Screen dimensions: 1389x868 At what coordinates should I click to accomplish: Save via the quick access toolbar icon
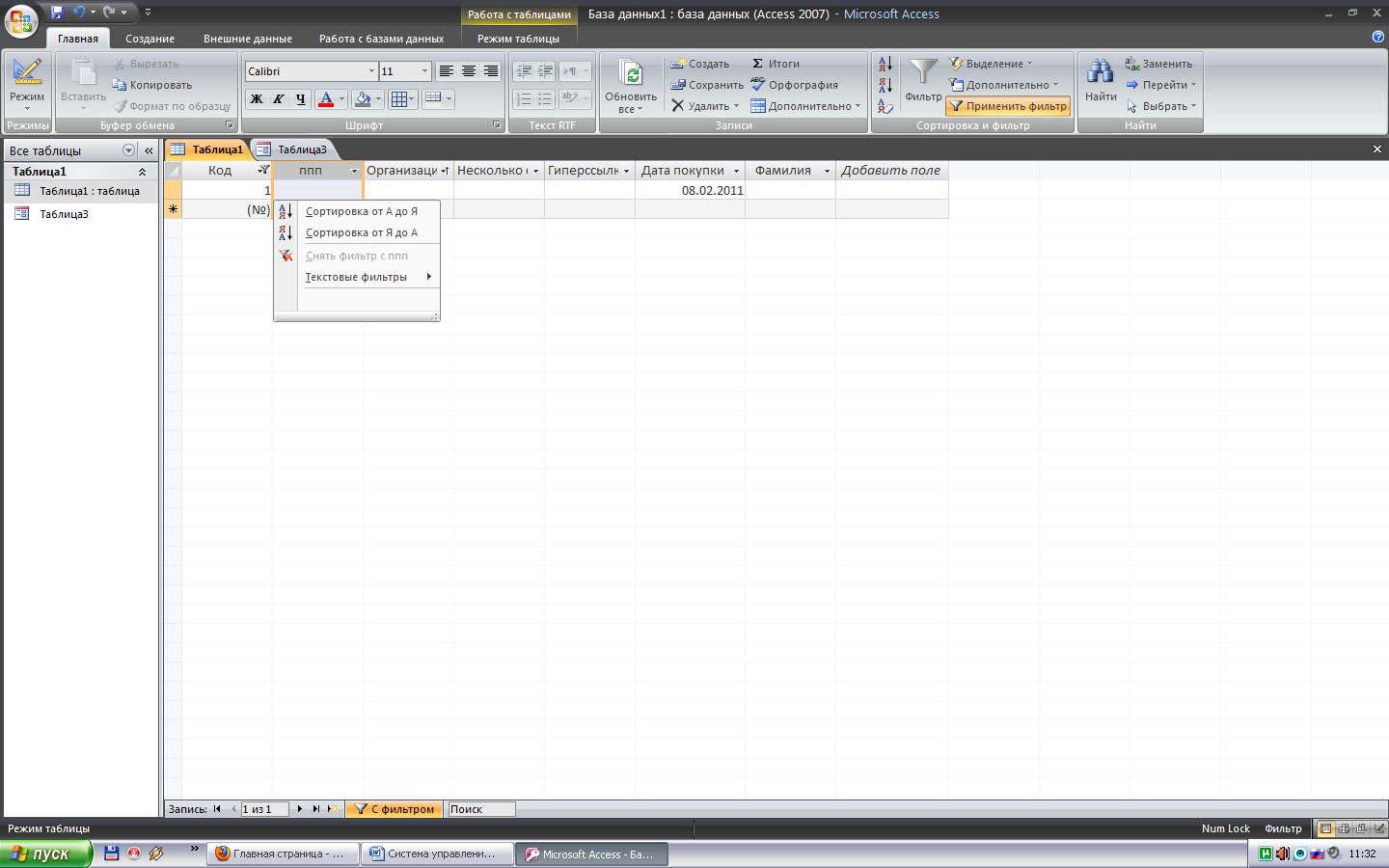click(x=58, y=13)
